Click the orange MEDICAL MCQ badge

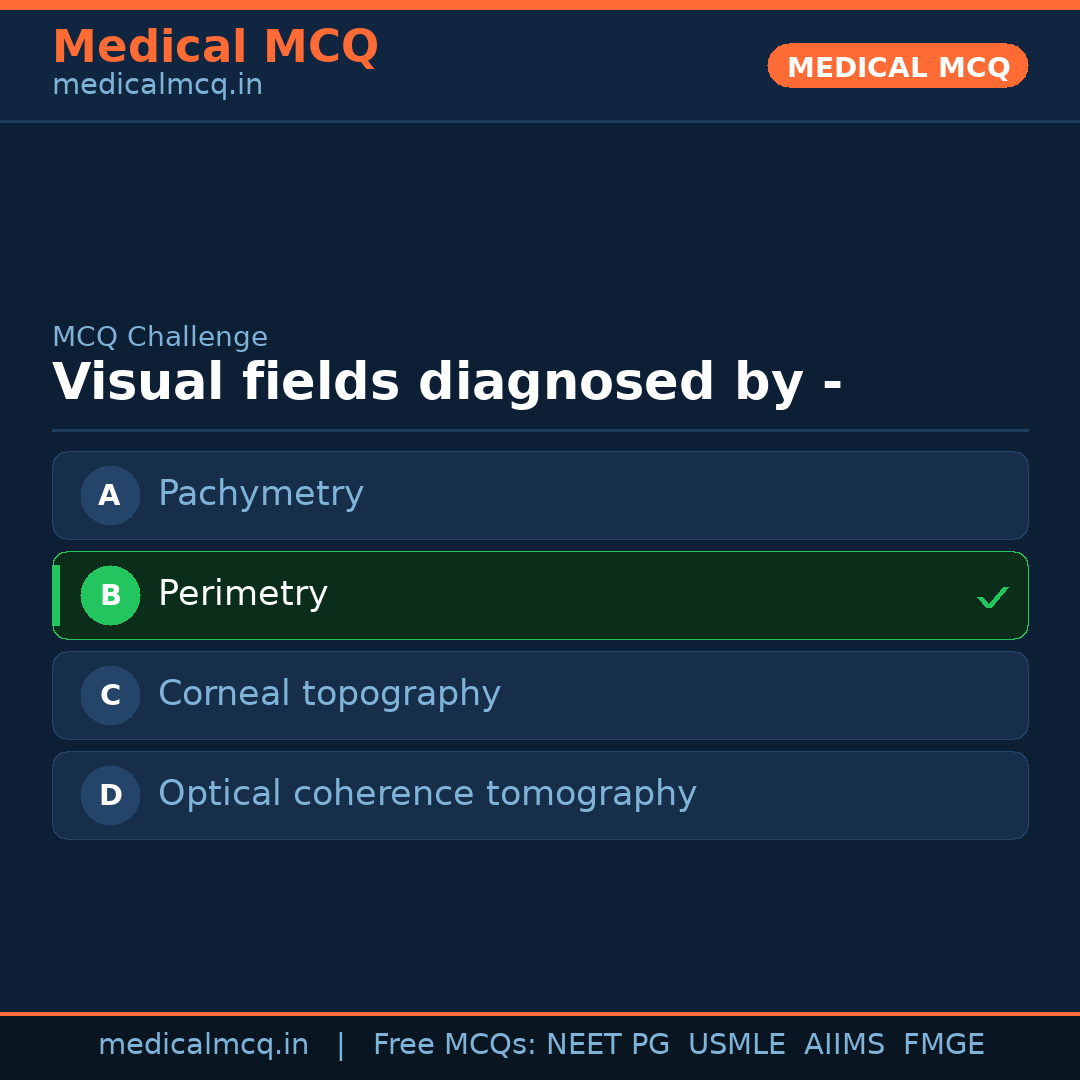tap(897, 66)
